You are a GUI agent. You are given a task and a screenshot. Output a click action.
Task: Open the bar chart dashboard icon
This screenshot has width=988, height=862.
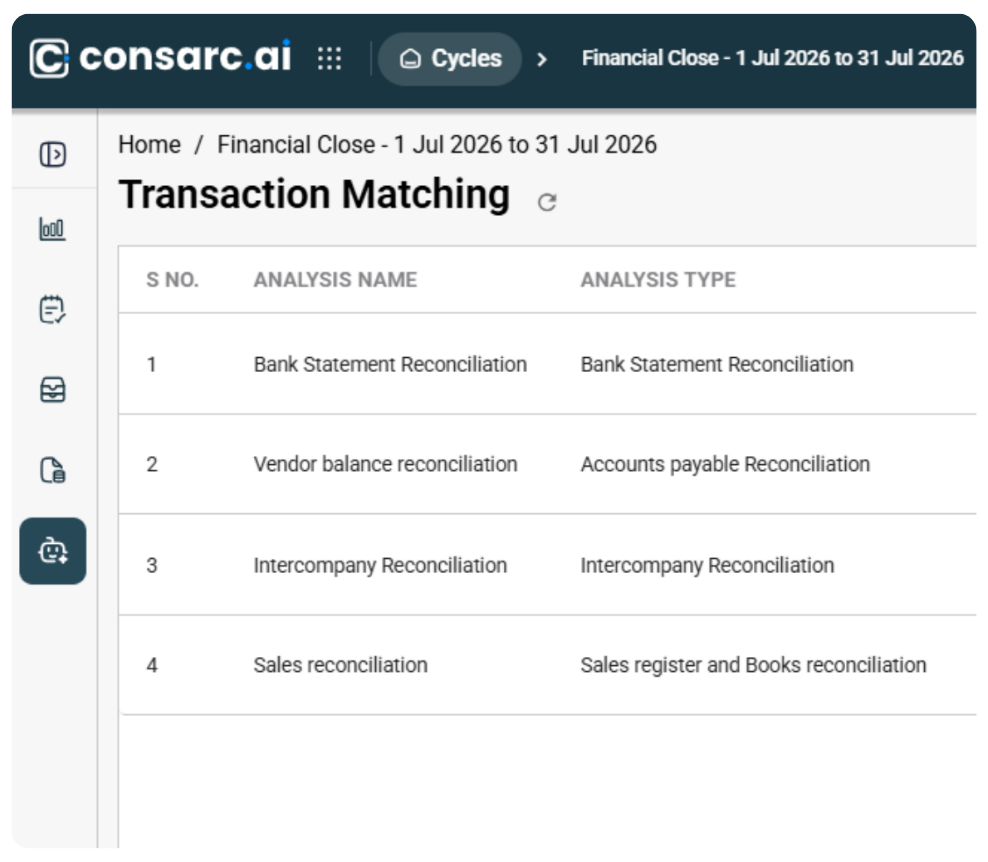(x=52, y=229)
